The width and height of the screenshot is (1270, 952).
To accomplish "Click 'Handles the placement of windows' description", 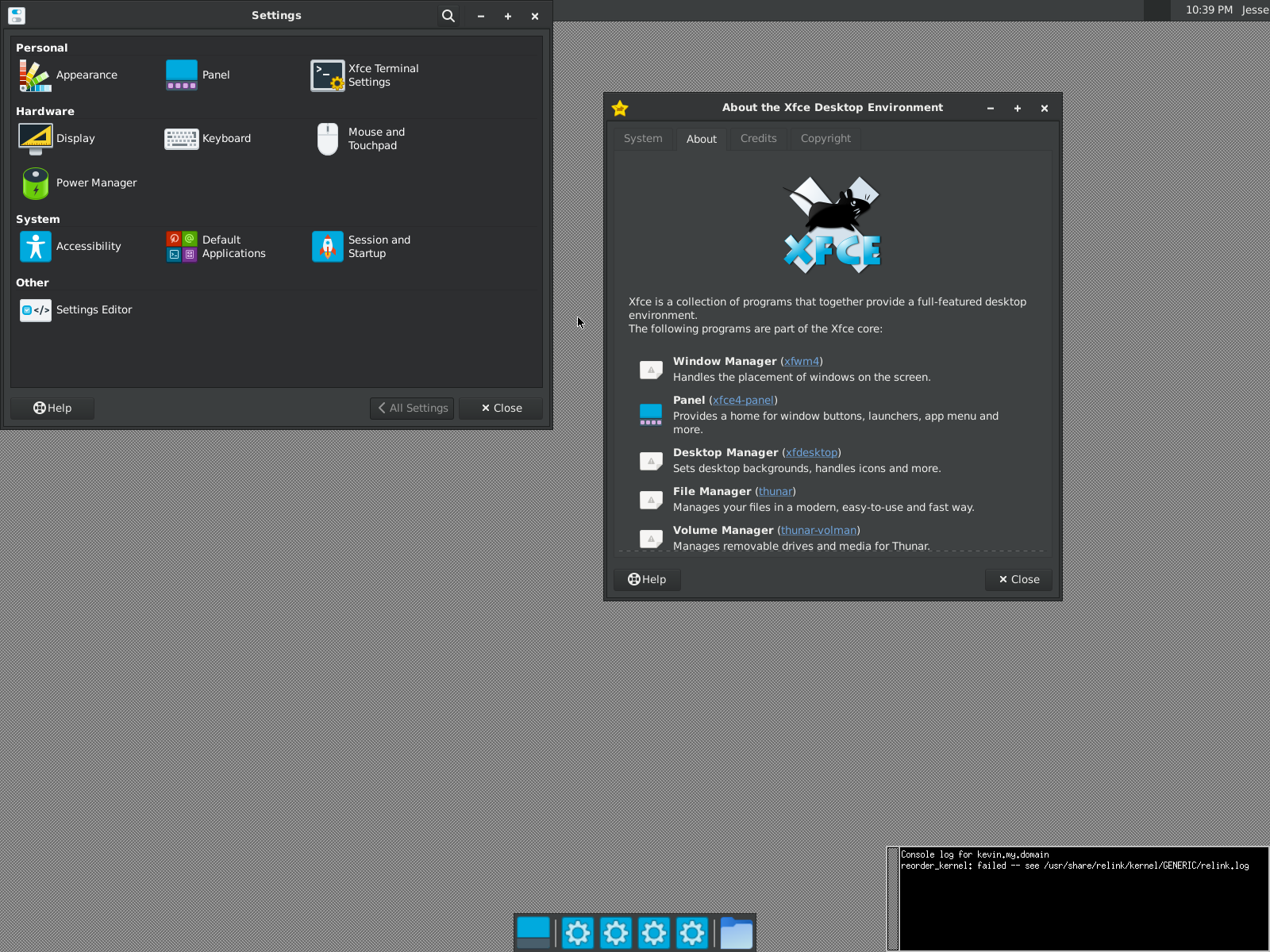I will (x=802, y=378).
